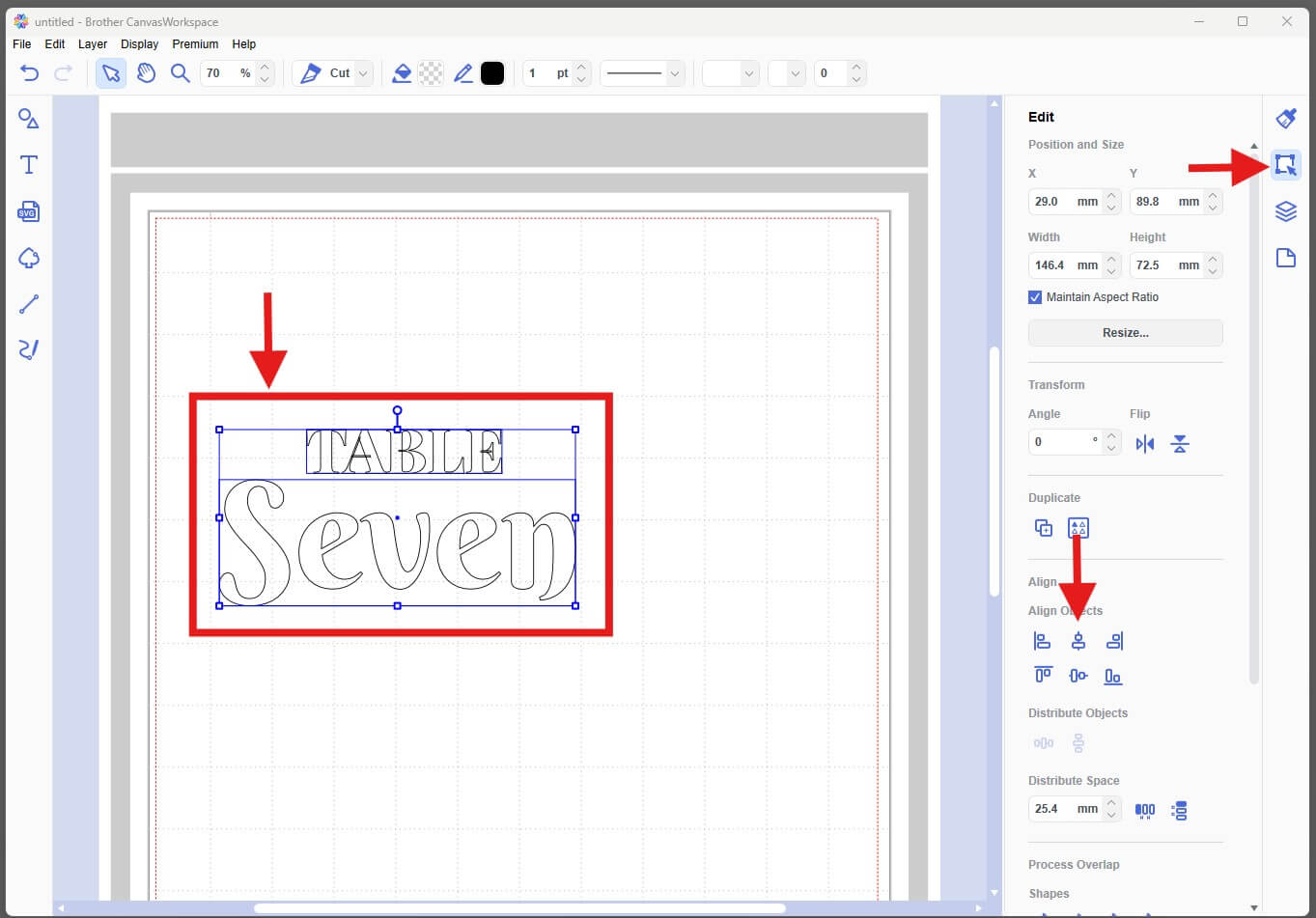
Task: Align objects to the bottom edge
Action: coord(1113,676)
